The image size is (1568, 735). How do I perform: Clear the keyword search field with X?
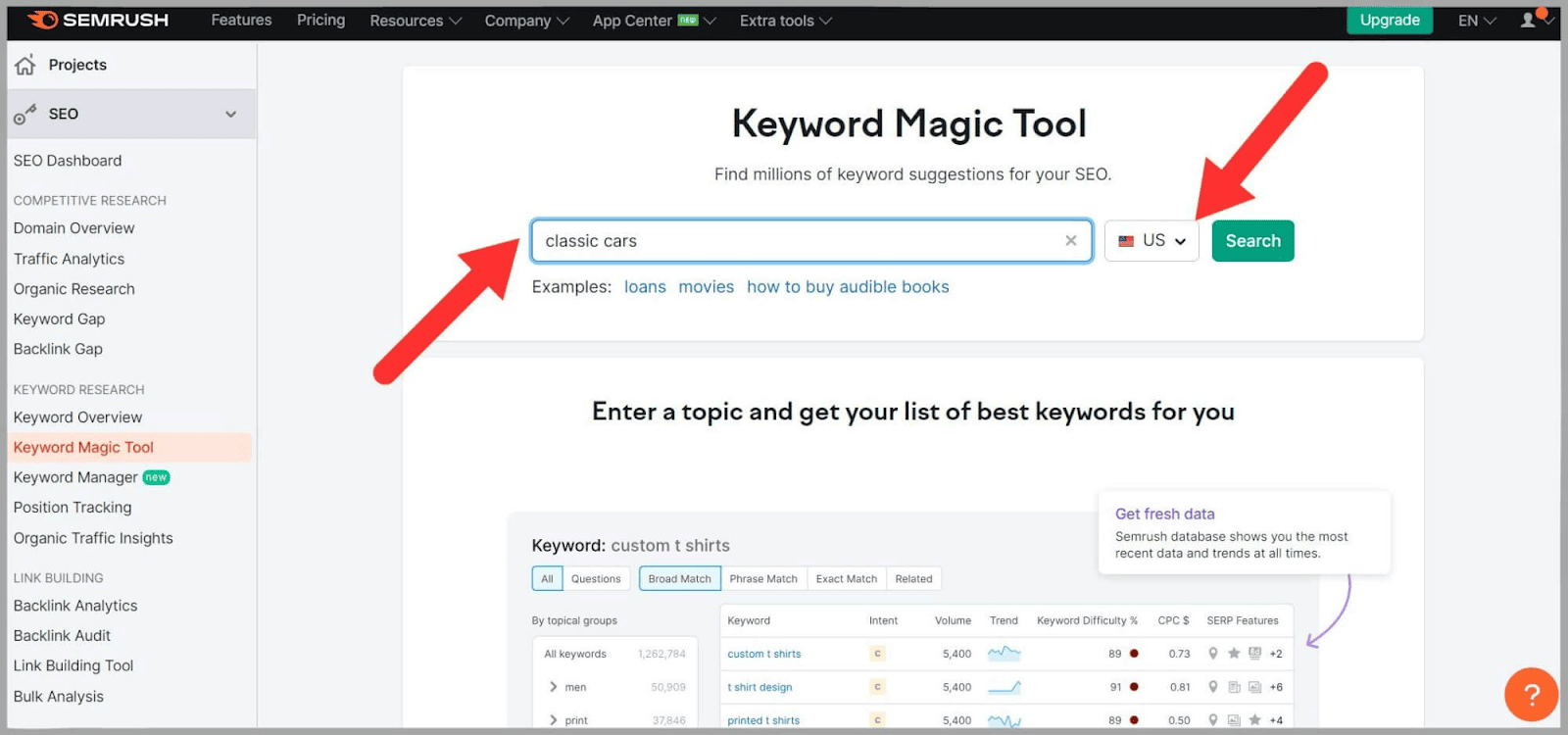point(1071,240)
